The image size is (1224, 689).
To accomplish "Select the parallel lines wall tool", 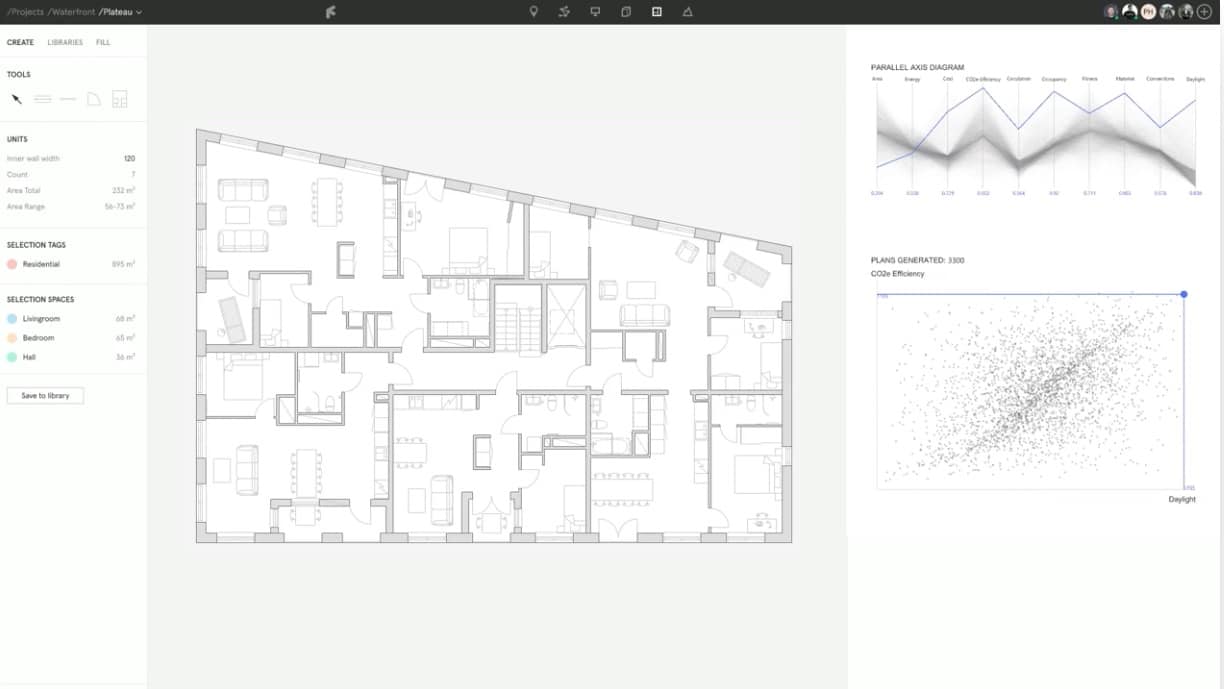I will [41, 99].
